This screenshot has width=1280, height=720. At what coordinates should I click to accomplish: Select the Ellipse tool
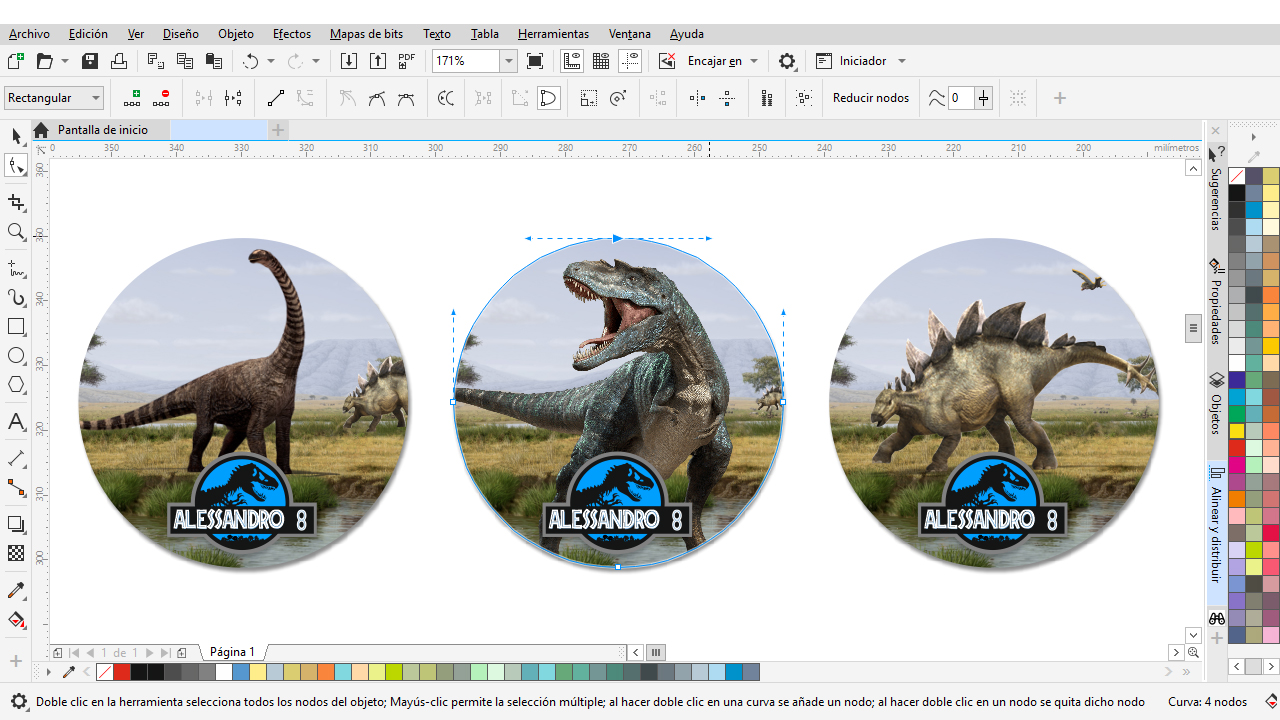click(x=16, y=356)
